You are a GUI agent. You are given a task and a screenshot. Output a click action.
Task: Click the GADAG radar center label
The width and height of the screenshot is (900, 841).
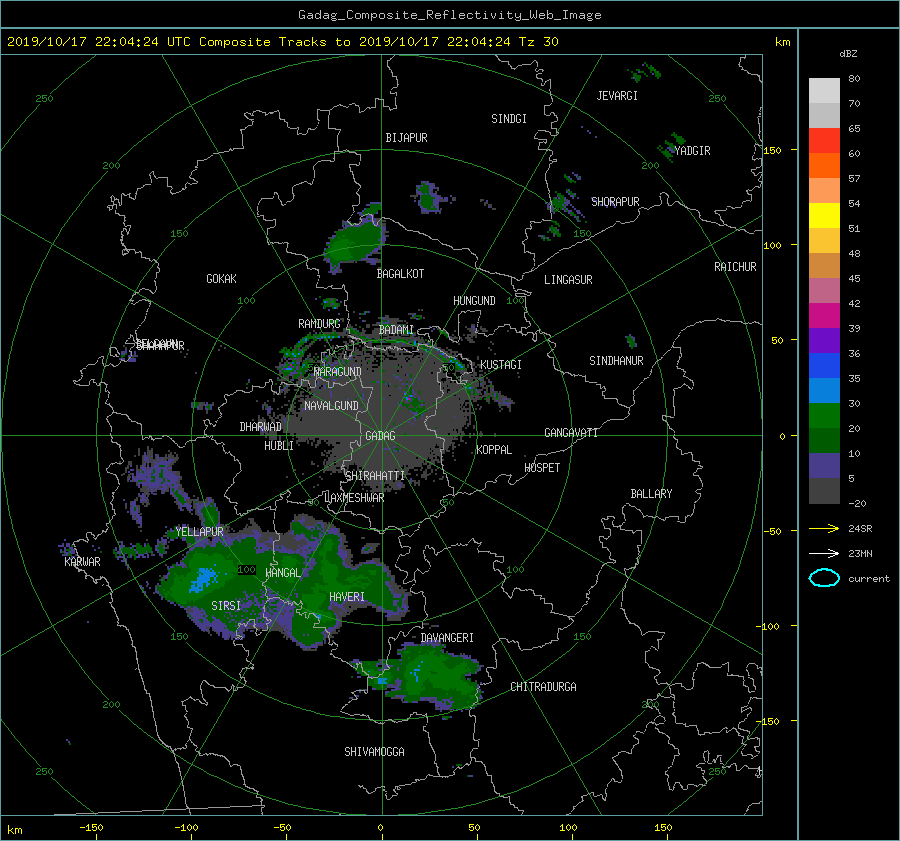pyautogui.click(x=380, y=436)
